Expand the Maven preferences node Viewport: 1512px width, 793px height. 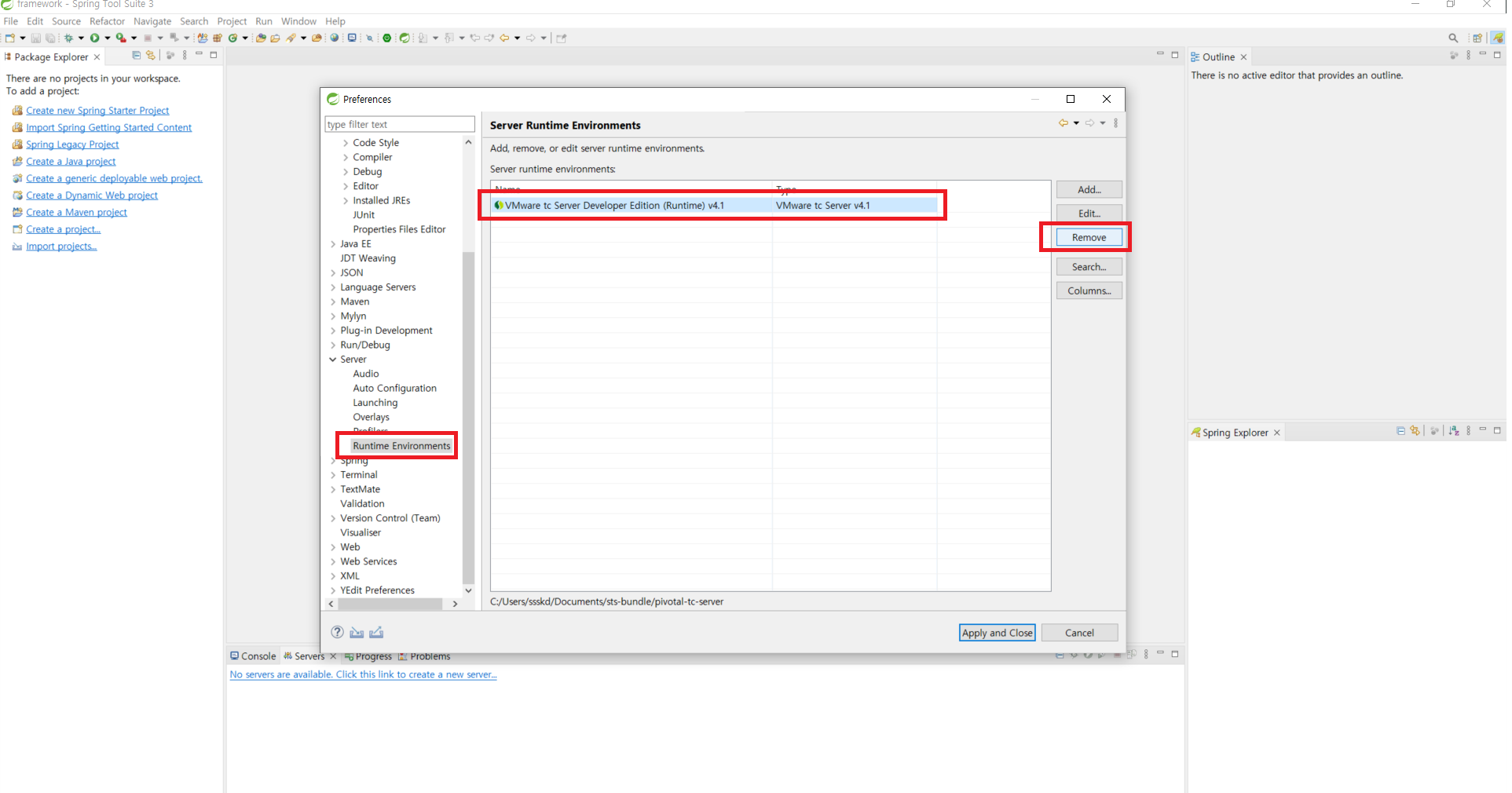(333, 302)
